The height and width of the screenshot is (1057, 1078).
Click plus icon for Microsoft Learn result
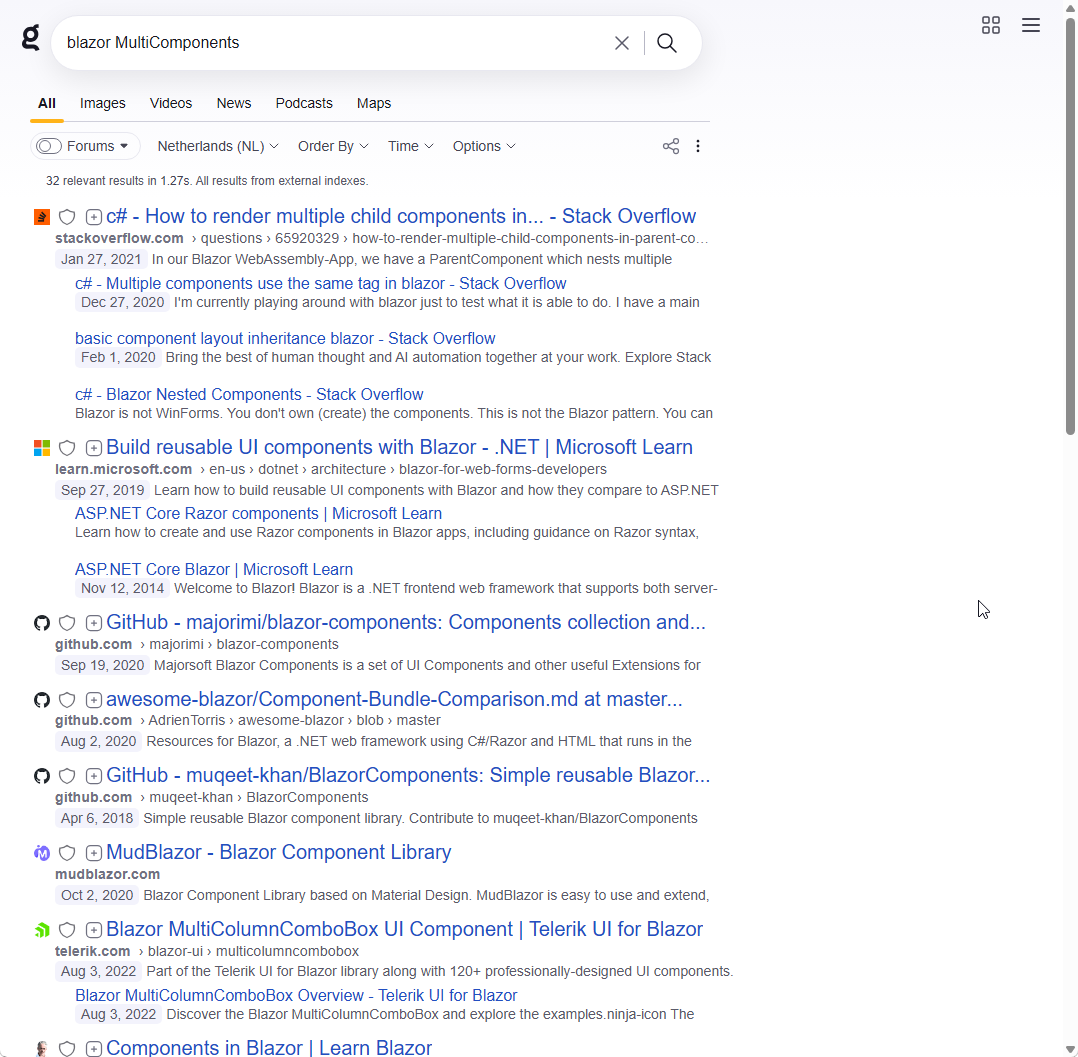[94, 448]
